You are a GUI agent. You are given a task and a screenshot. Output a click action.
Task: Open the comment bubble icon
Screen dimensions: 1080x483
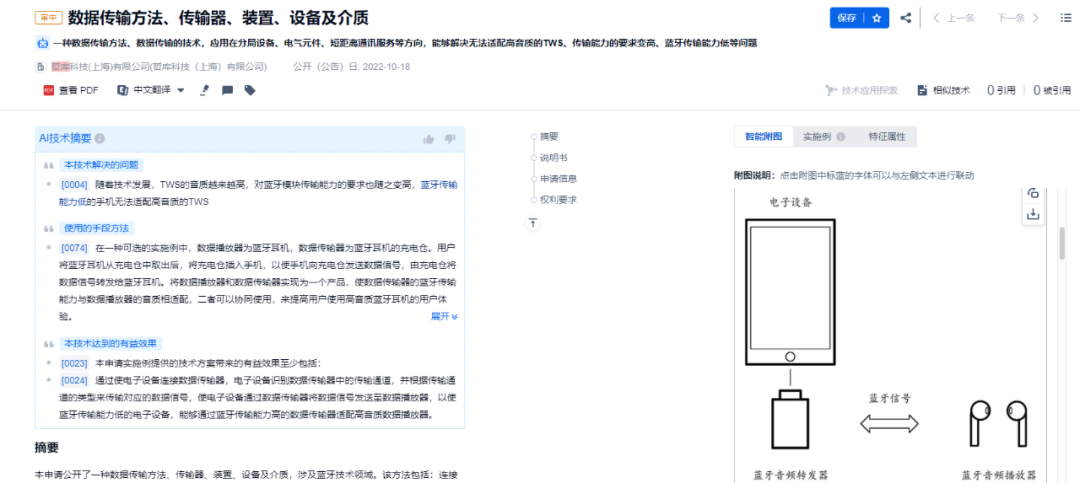(227, 90)
